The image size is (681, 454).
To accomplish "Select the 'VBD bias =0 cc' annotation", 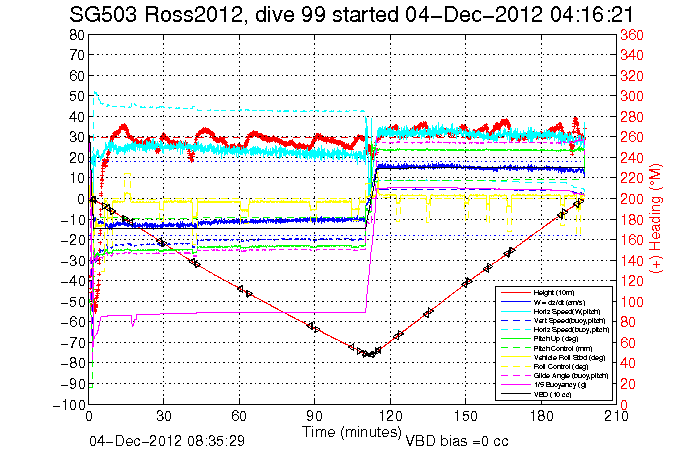I will (x=456, y=441).
